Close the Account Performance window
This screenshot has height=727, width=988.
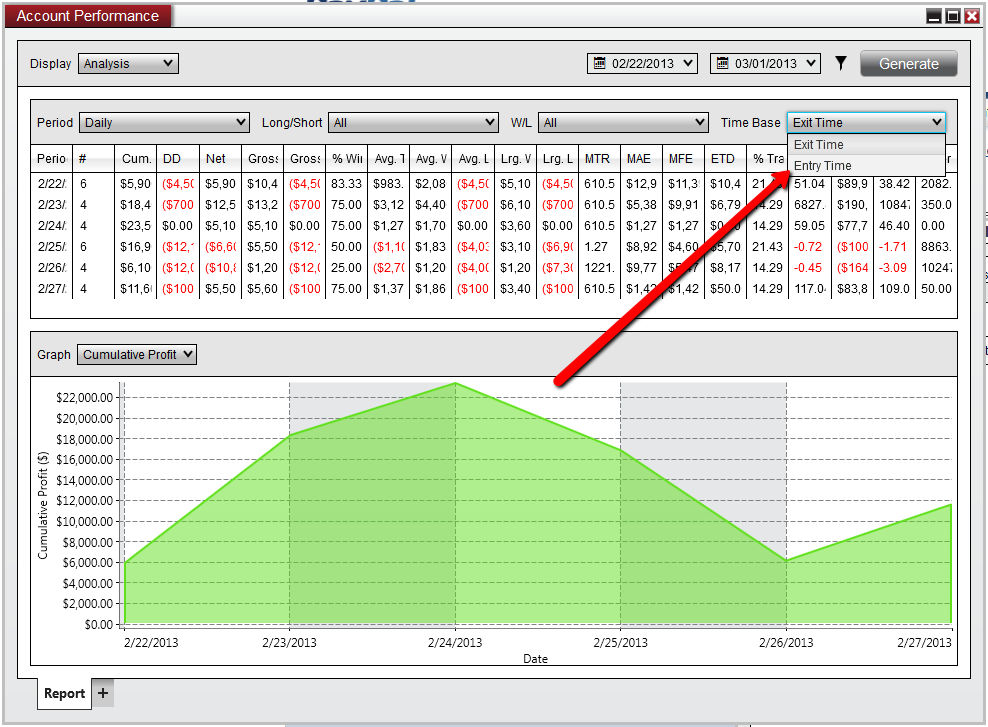pyautogui.click(x=972, y=16)
